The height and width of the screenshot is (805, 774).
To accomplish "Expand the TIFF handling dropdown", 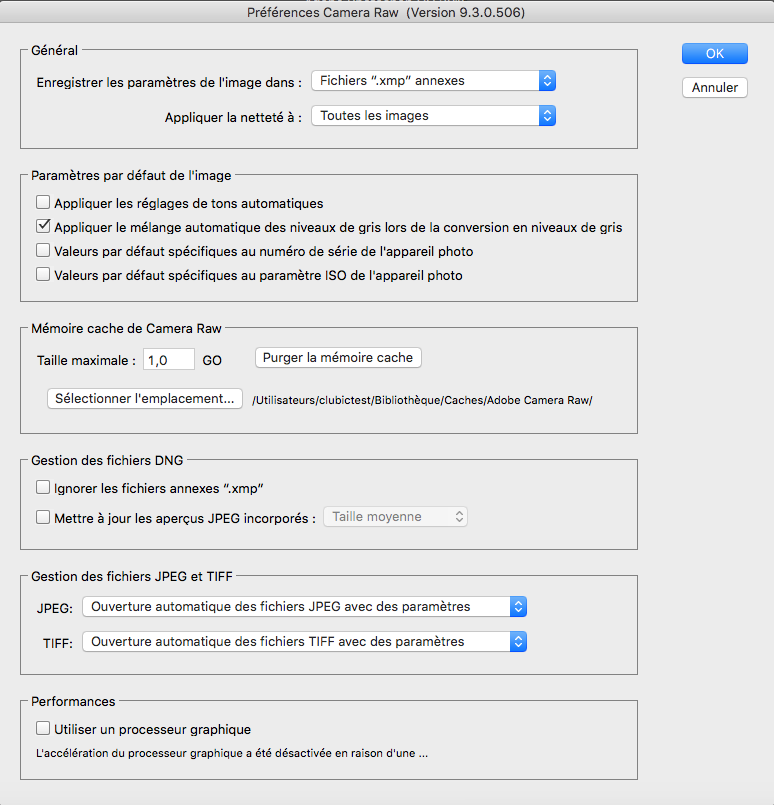I will [x=304, y=642].
